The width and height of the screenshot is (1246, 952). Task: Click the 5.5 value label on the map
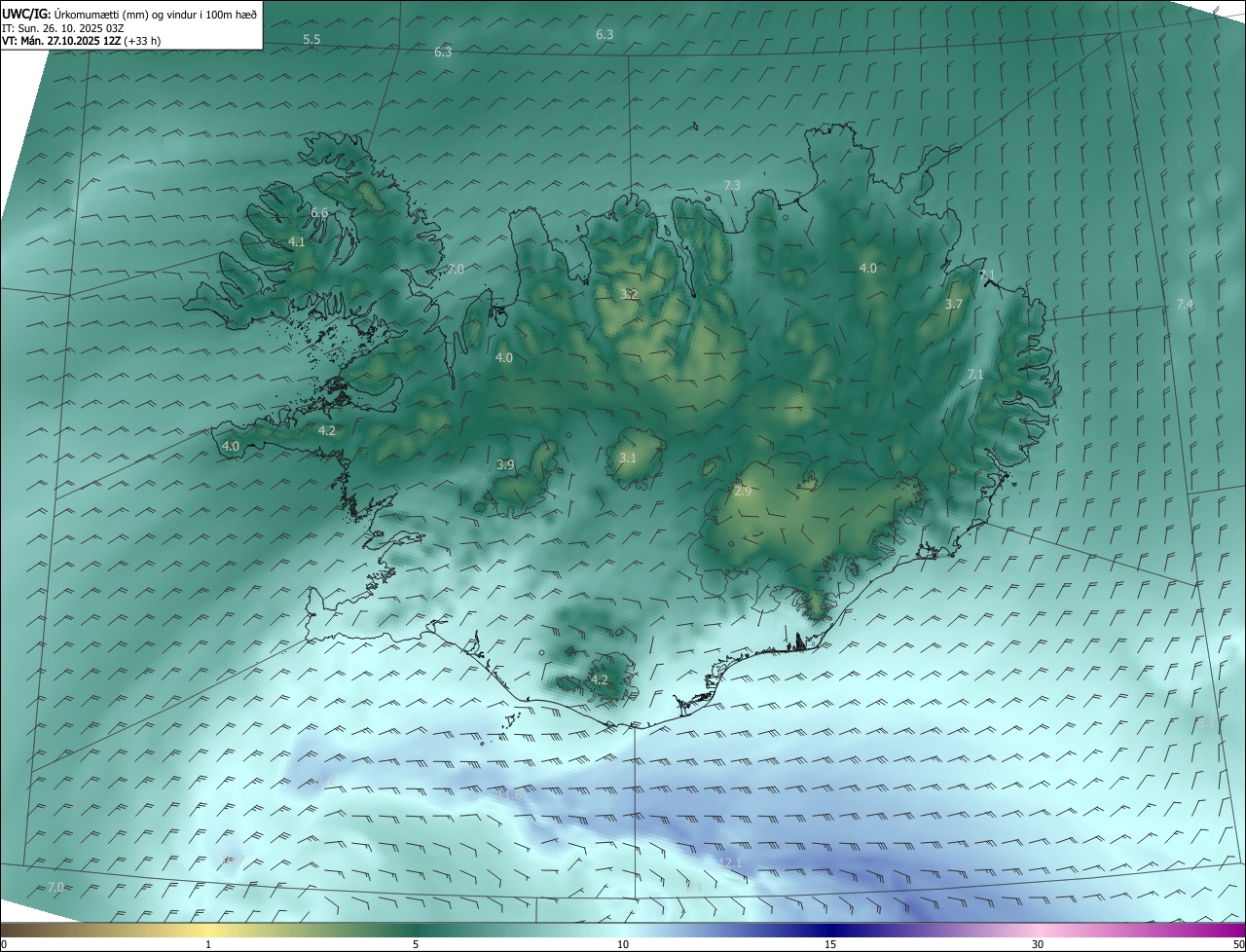point(311,40)
